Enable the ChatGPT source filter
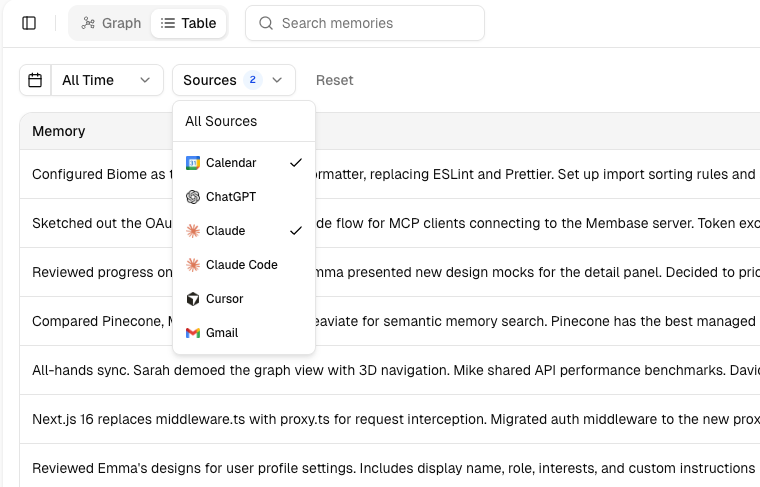 [x=231, y=197]
